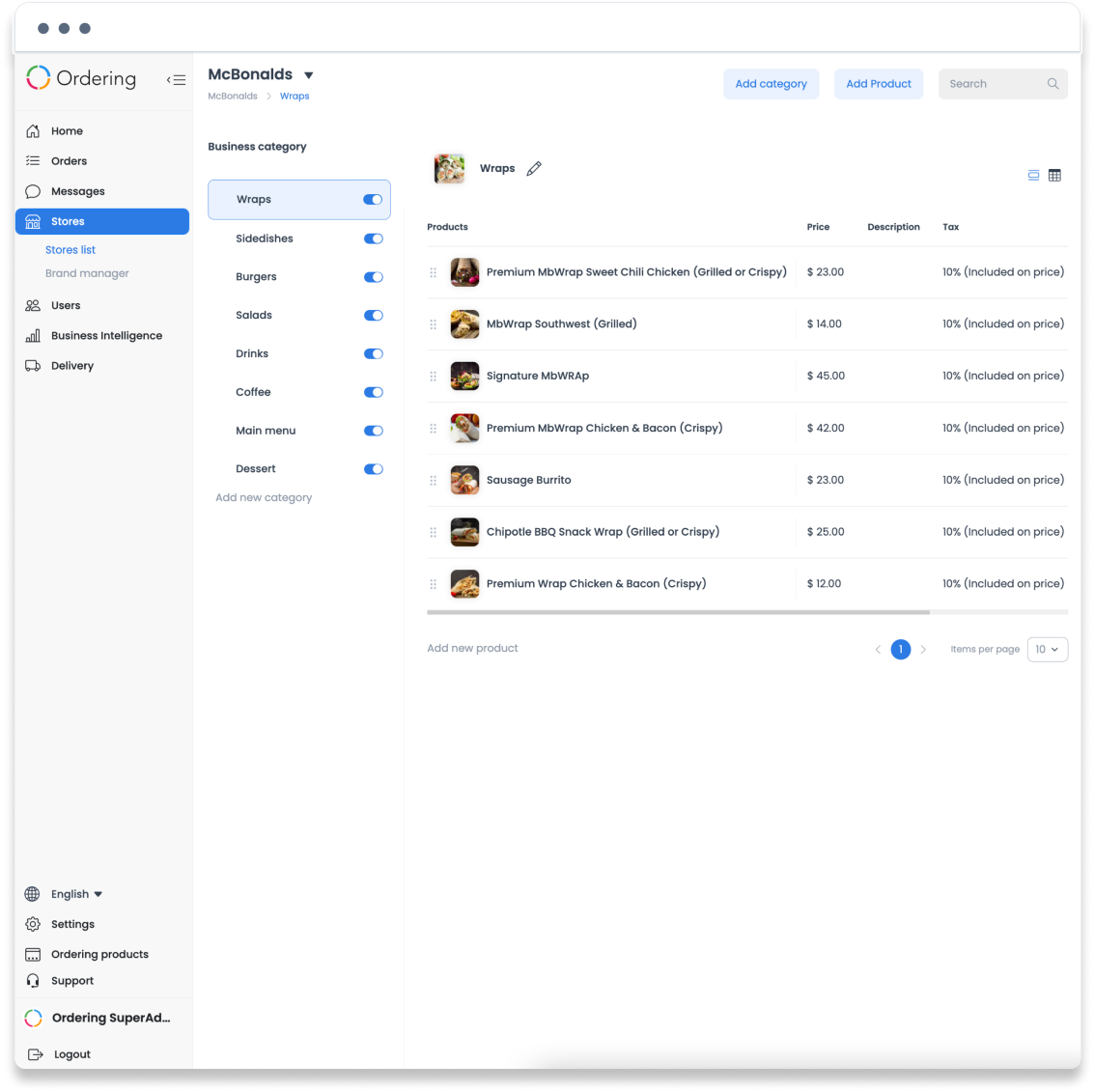Disable the Drinks category toggle
The width and height of the screenshot is (1095, 1092).
(373, 354)
